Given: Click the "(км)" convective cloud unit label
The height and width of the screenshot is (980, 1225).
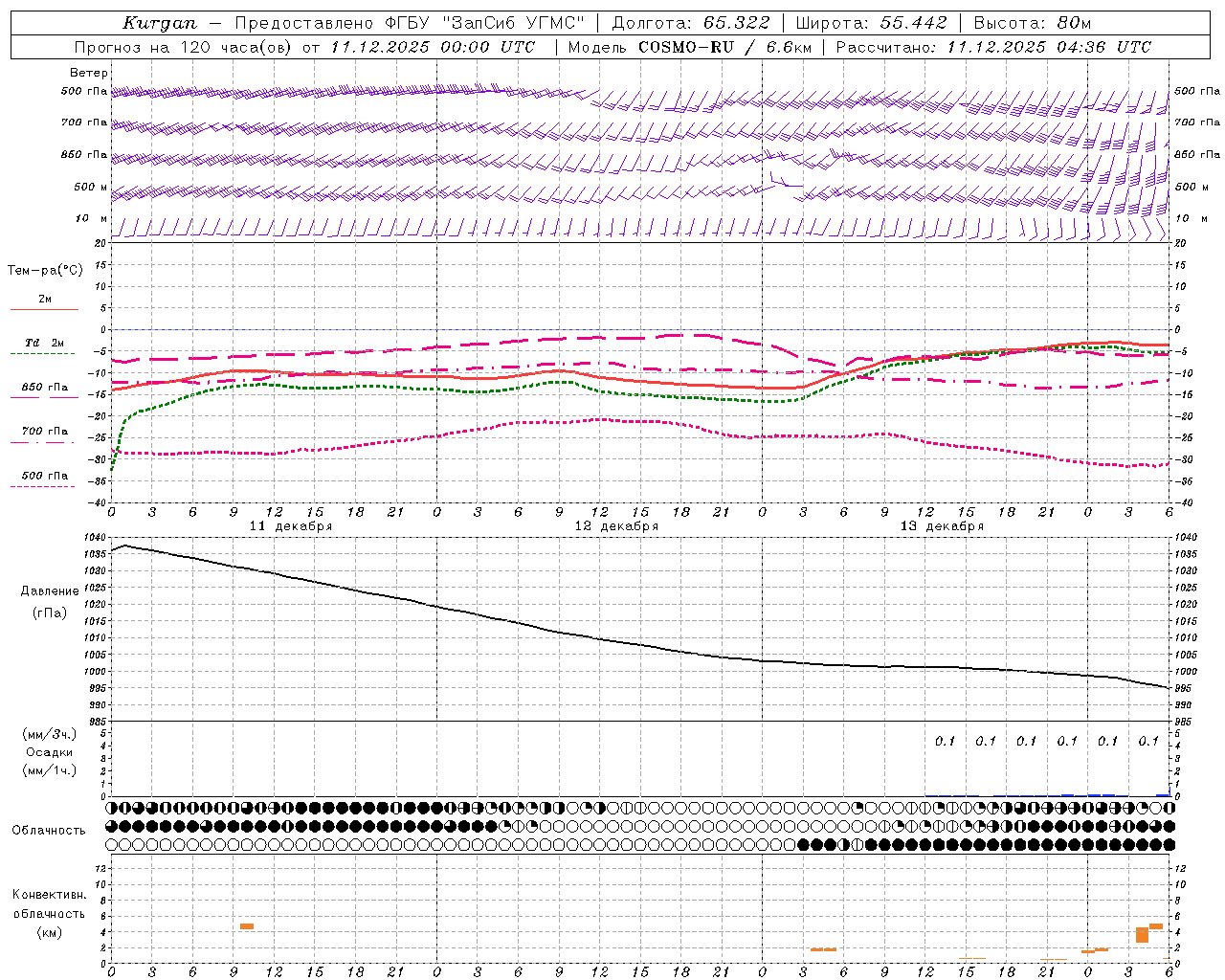Looking at the screenshot, I should [x=49, y=932].
